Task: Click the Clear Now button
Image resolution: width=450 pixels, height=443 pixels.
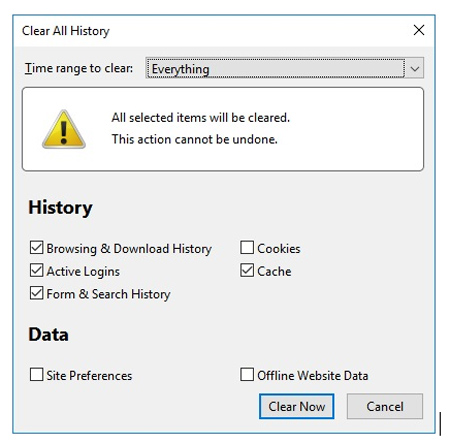Action: [x=296, y=406]
